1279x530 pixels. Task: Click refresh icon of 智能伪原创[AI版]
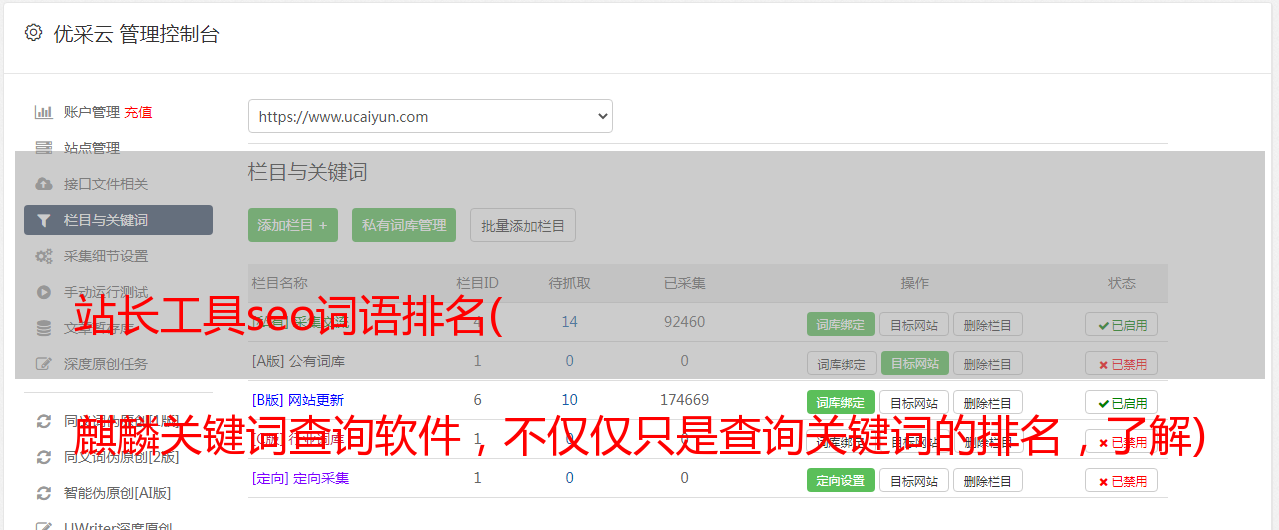coord(44,493)
